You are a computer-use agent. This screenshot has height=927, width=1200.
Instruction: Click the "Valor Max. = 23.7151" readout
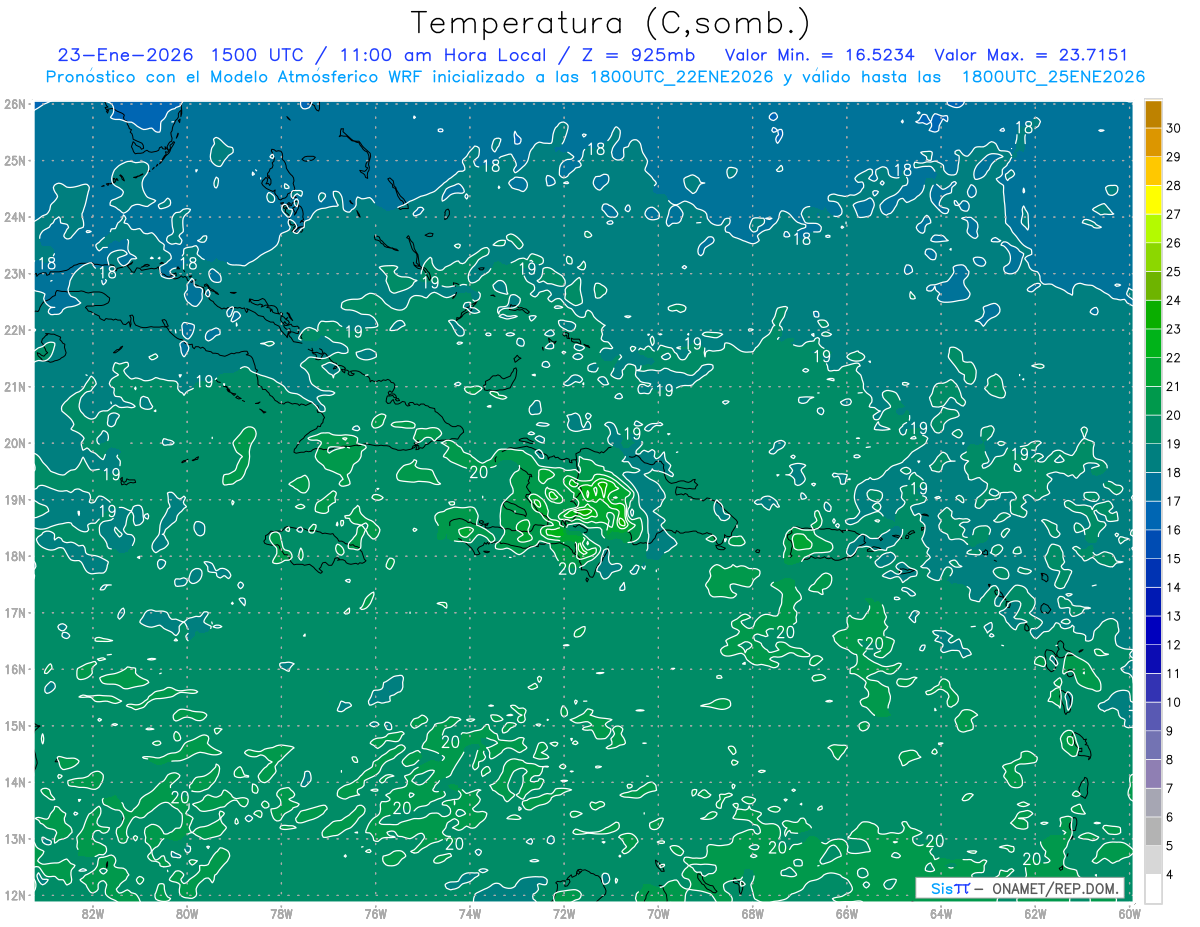coord(1031,55)
